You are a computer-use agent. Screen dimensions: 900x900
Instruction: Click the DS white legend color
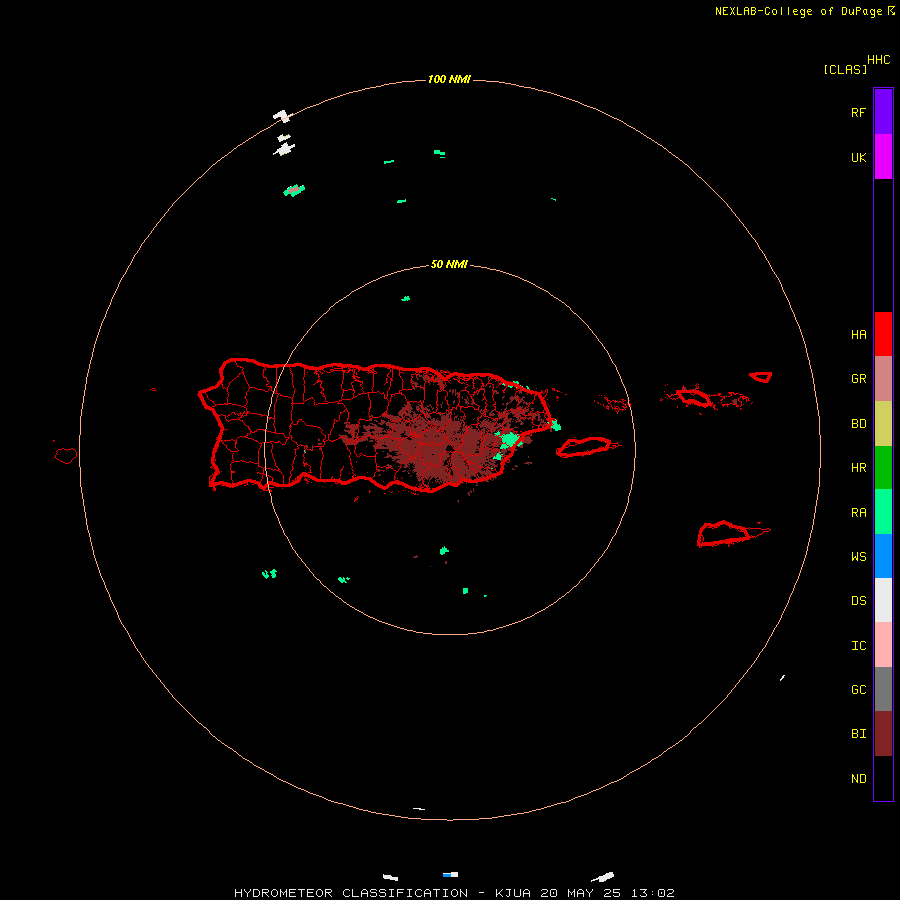883,600
